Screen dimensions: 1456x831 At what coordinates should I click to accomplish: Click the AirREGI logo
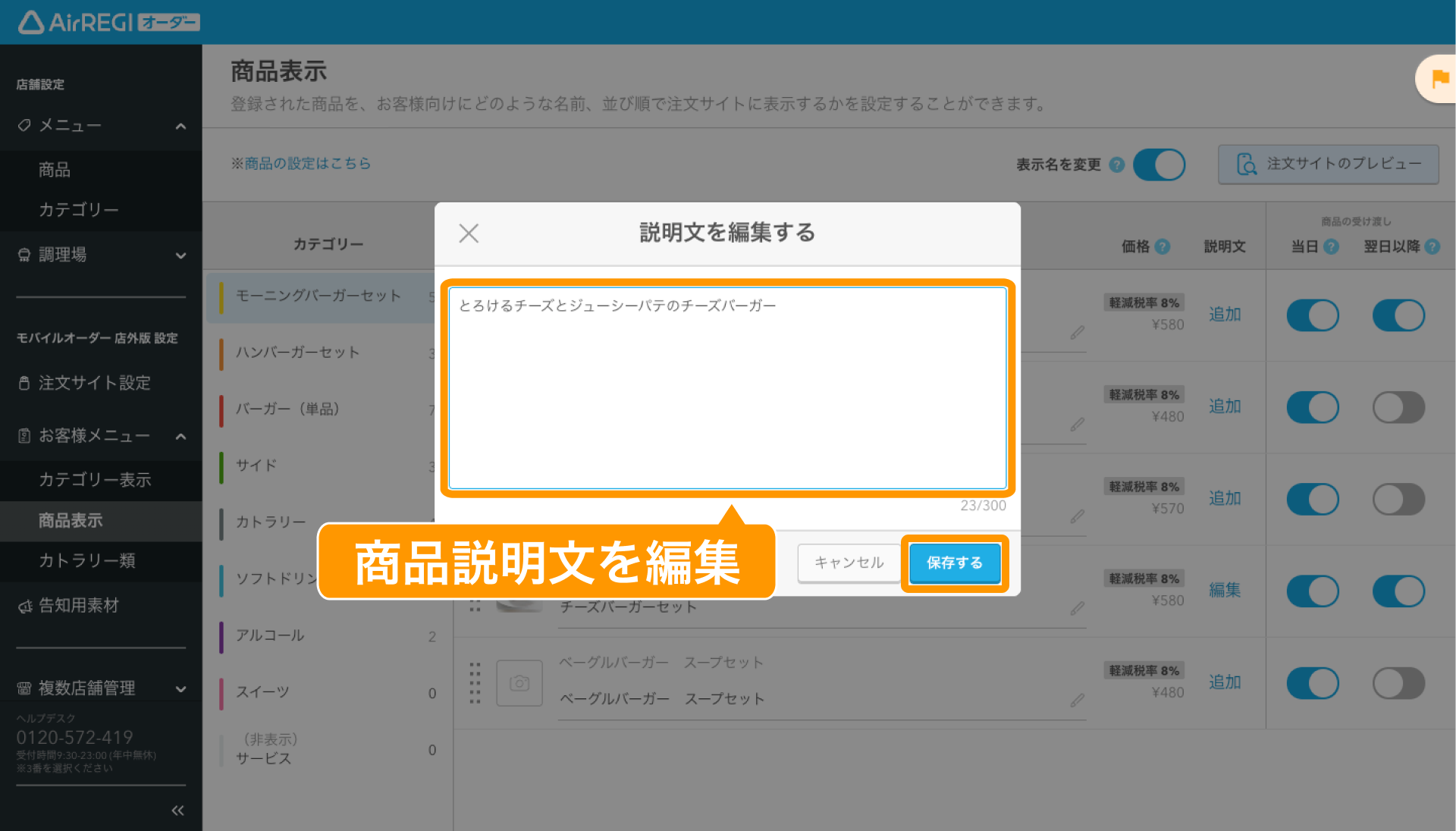[108, 22]
